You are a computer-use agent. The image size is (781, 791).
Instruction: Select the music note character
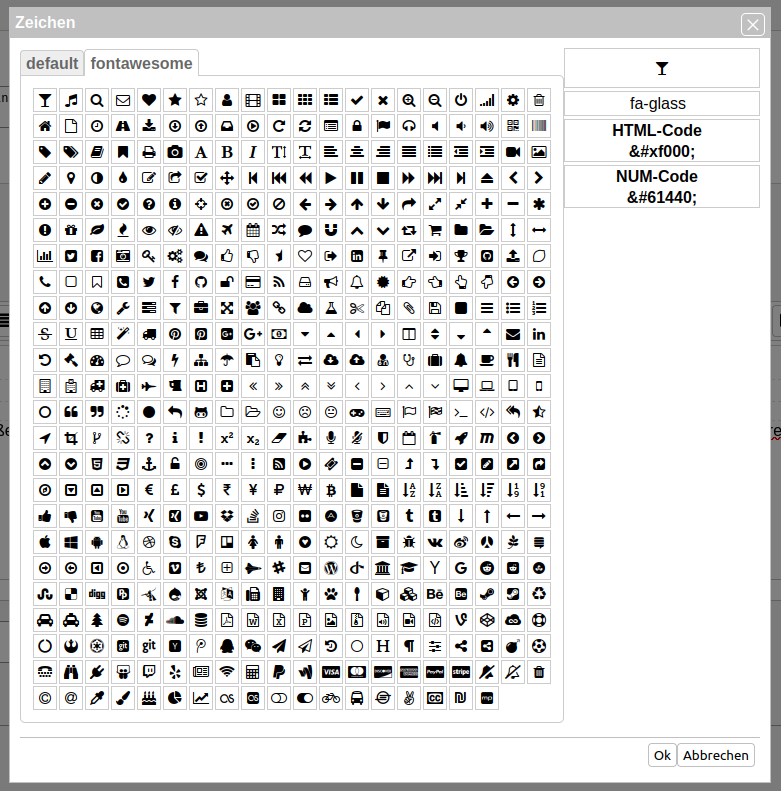pyautogui.click(x=71, y=100)
